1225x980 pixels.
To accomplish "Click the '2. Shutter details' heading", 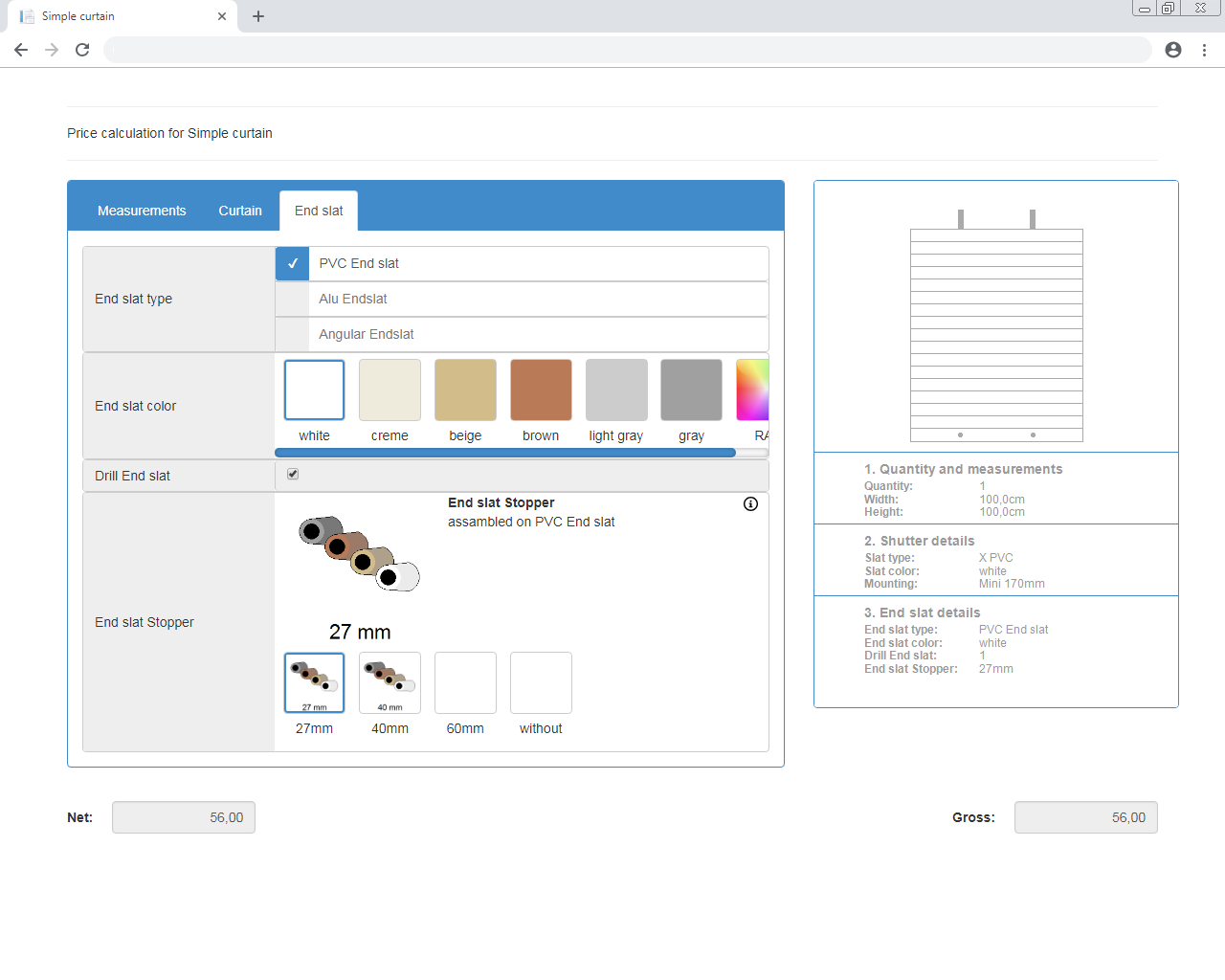I will click(919, 541).
